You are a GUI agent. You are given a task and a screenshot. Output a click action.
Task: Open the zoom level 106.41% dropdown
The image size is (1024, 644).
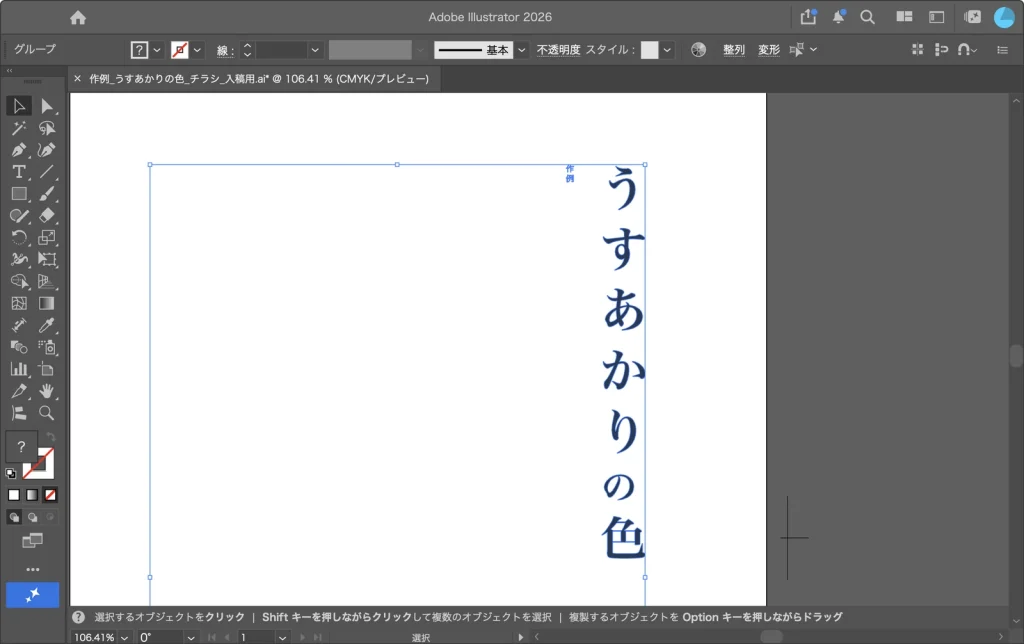point(124,637)
